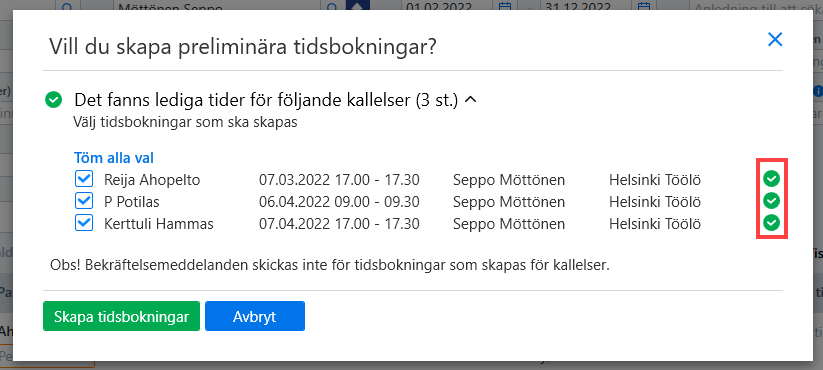Select the Kerttuli Hammas 07.04.2022 time text

point(339,224)
